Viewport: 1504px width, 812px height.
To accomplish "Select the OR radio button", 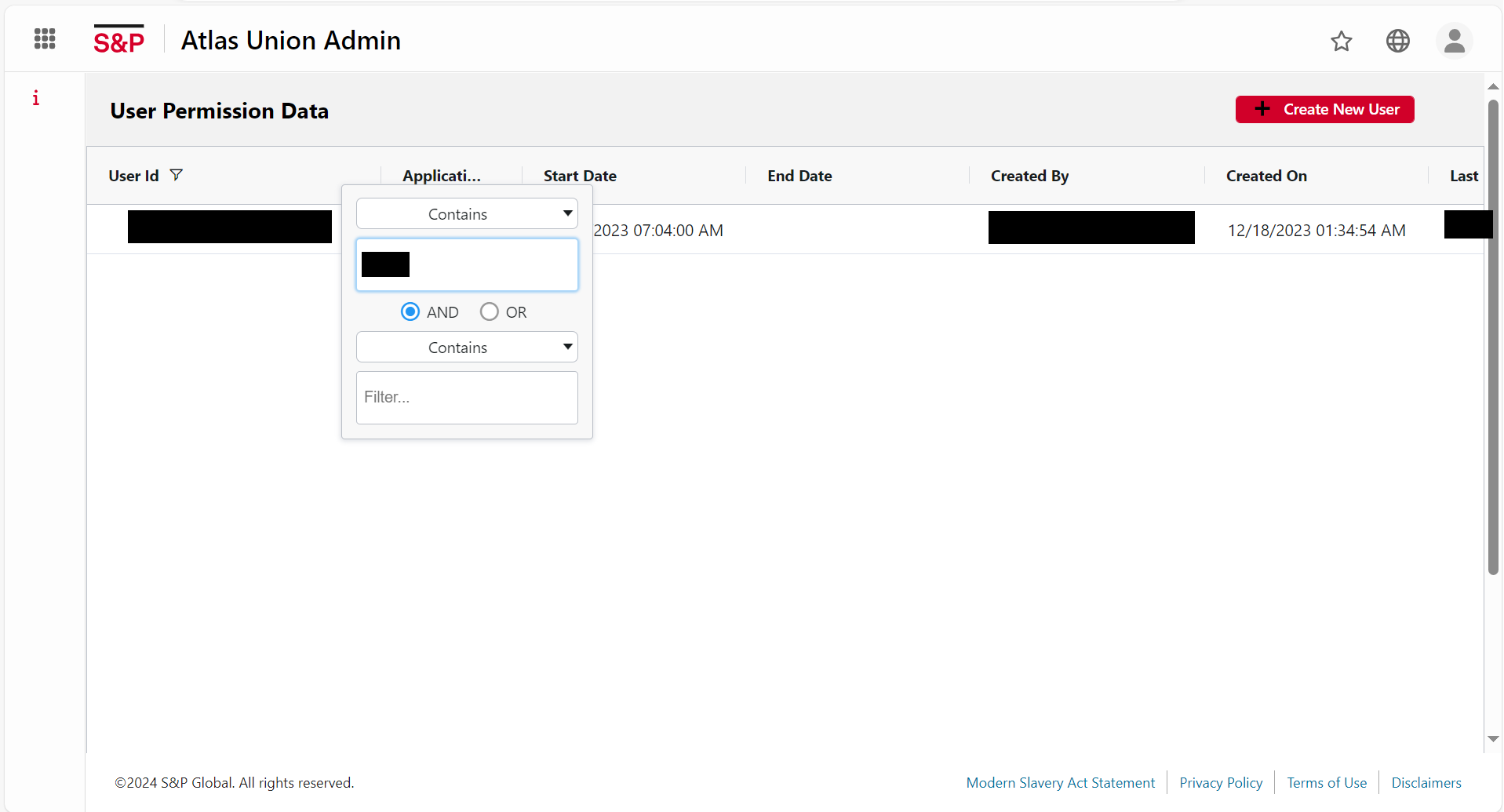I will point(490,311).
